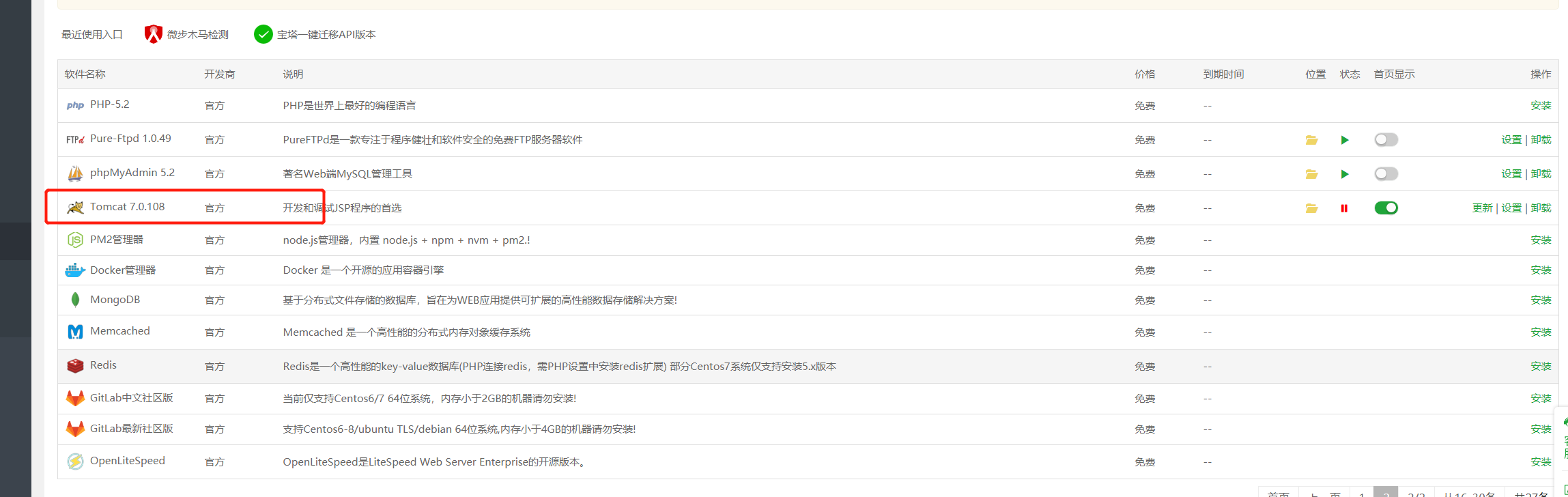The height and width of the screenshot is (497, 1568).
Task: Click the GitLab中文社区版 fox icon
Action: click(x=75, y=398)
